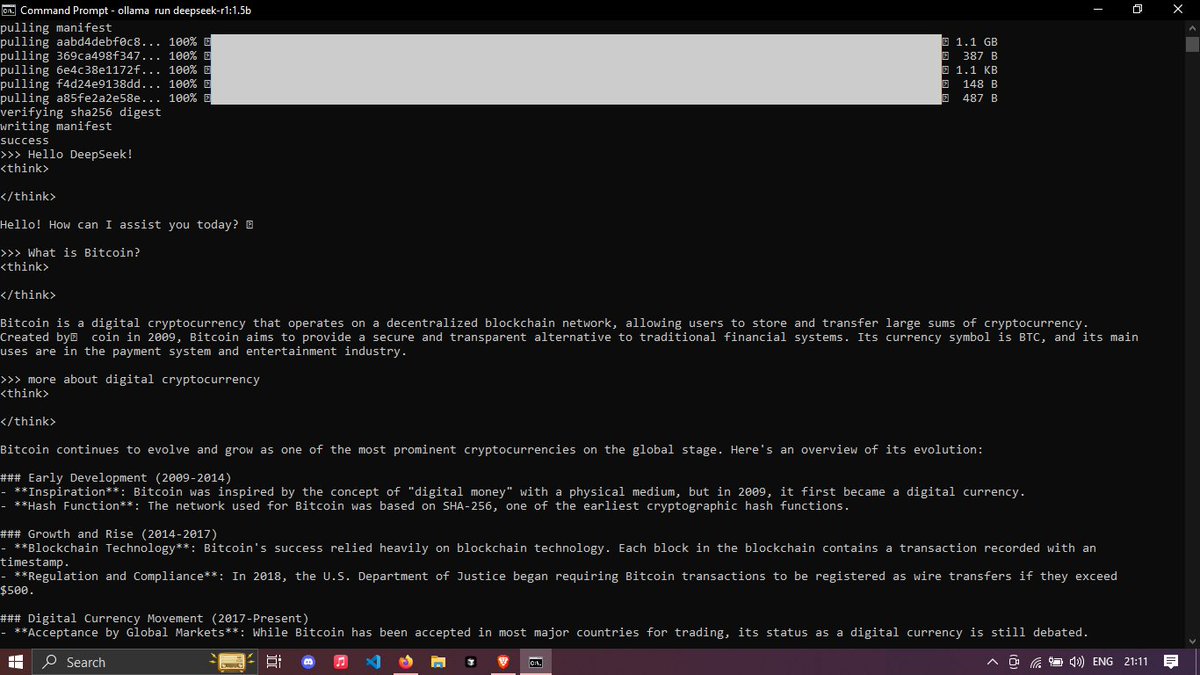This screenshot has width=1200, height=675.
Task: Launch Discord from the taskbar
Action: pos(308,662)
